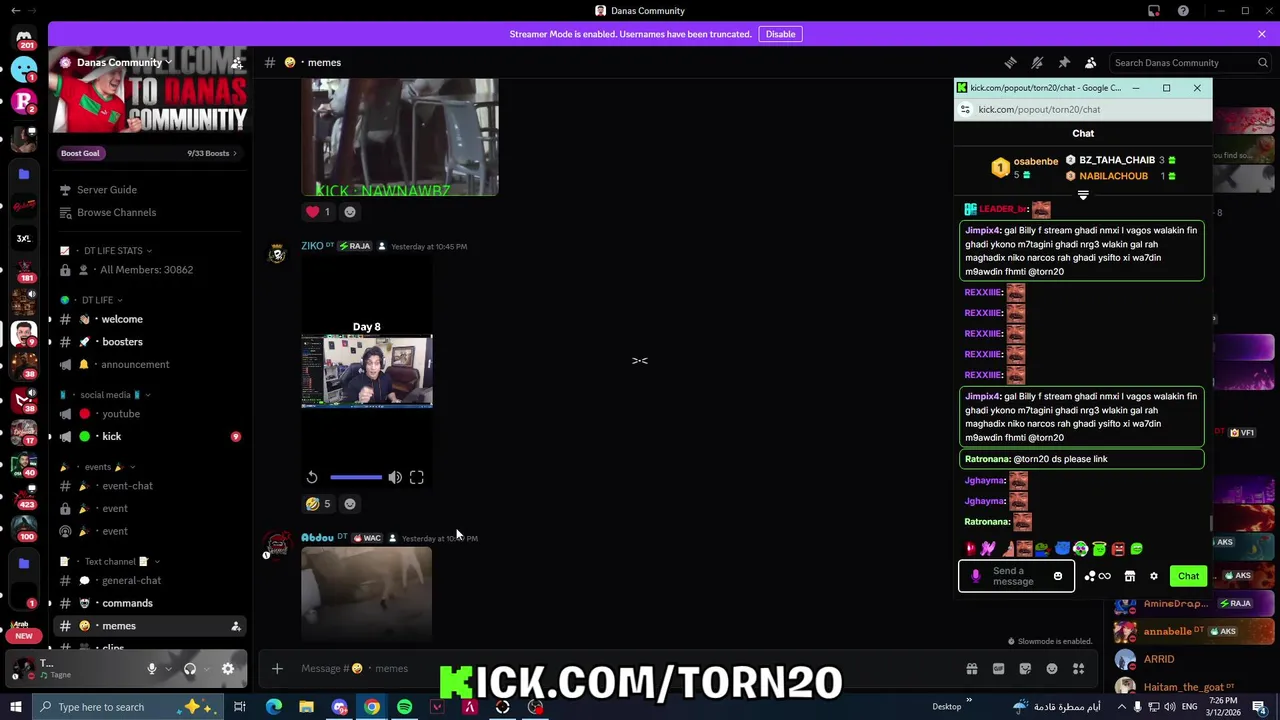This screenshot has height=720, width=1280.
Task: Open microphone input options arrow
Action: pyautogui.click(x=167, y=669)
